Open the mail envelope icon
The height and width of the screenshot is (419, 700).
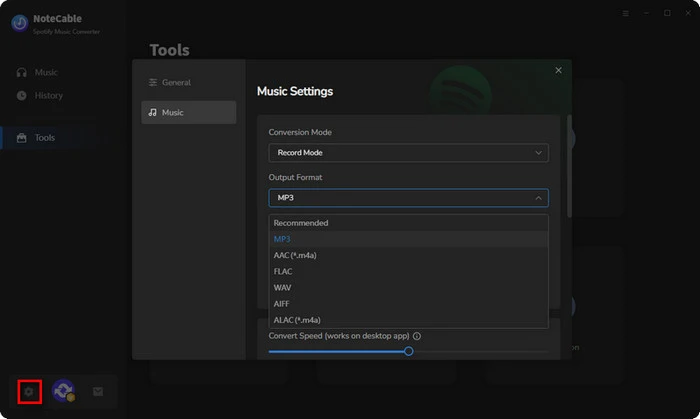tap(98, 392)
